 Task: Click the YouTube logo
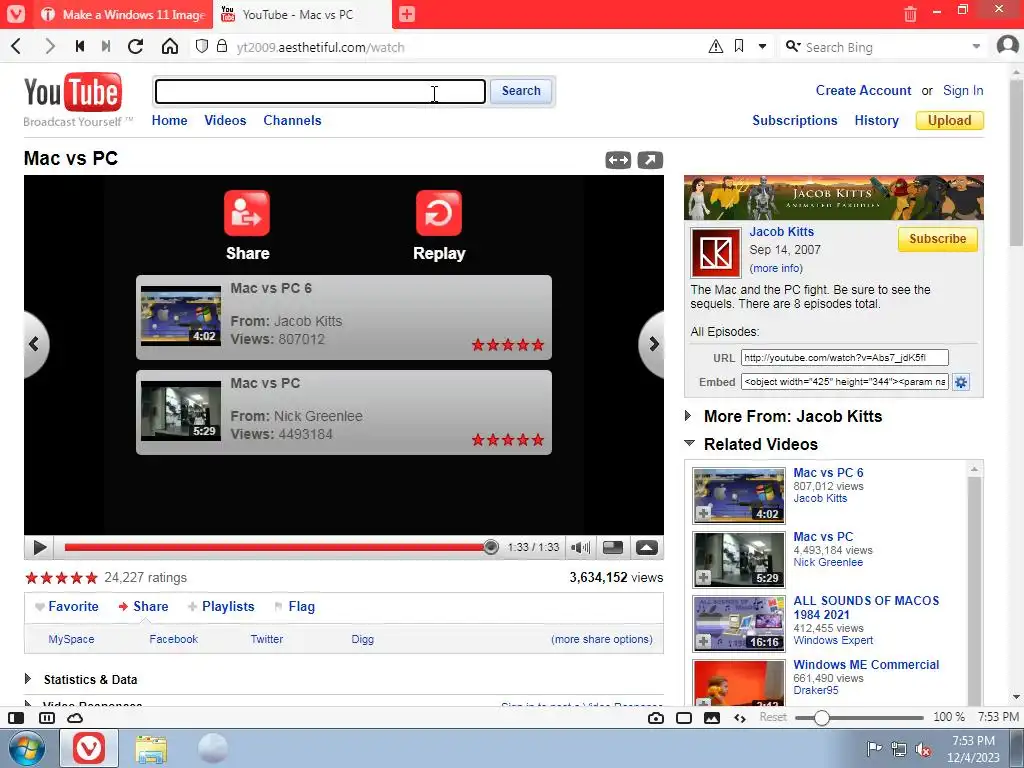coord(73,93)
